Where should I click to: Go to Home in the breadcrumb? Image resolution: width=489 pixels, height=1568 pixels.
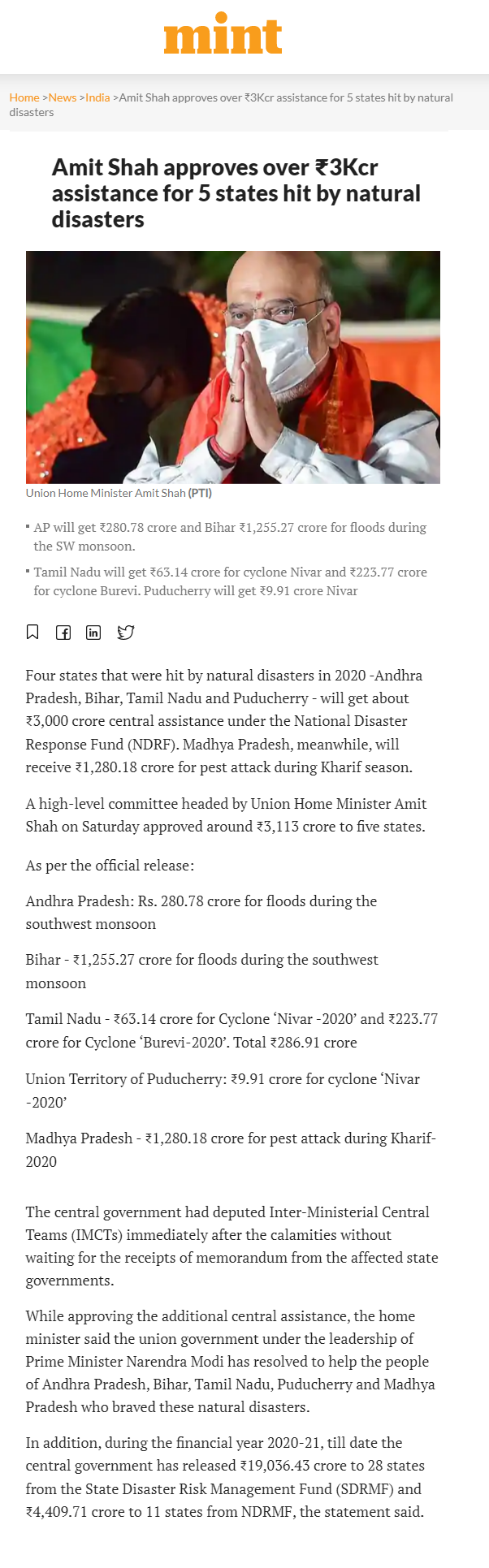(x=24, y=97)
